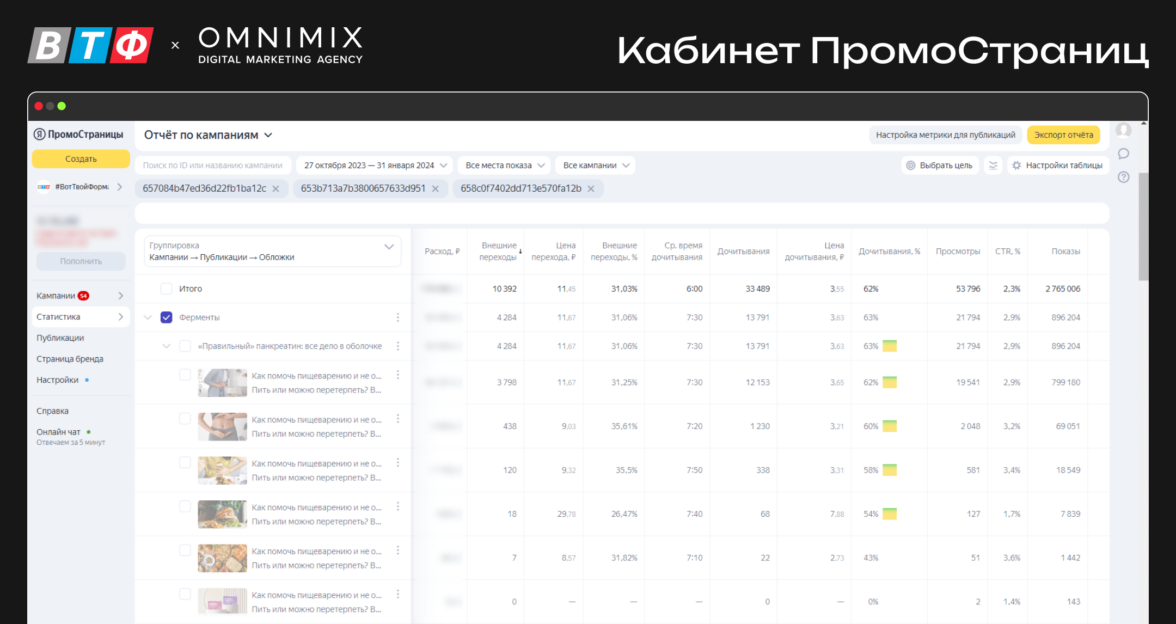Select checkbox for «Правильный» панкреатин publication
The image size is (1176, 624).
tap(185, 346)
